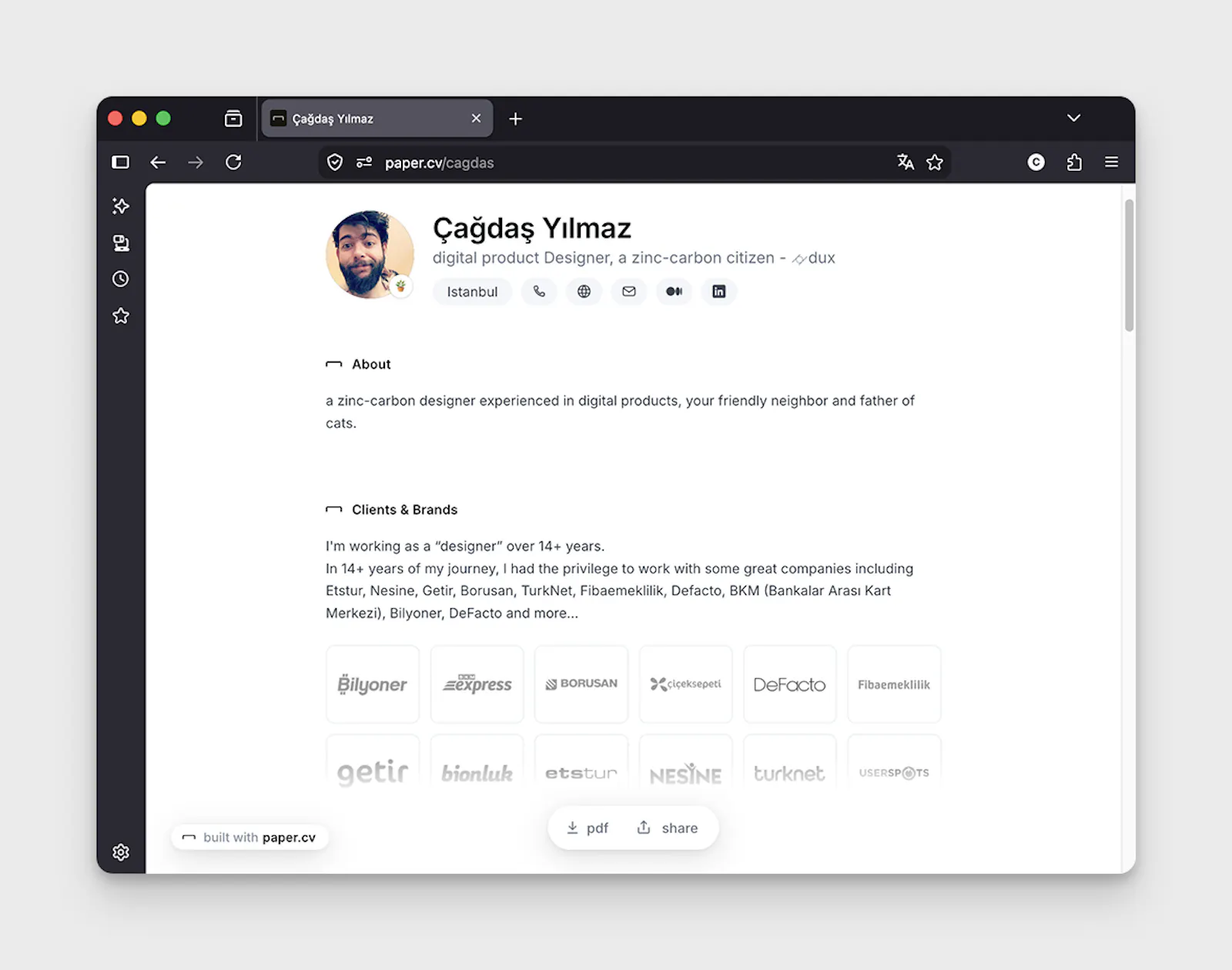Toggle the sidebar panel button
The height and width of the screenshot is (970, 1232).
[121, 162]
